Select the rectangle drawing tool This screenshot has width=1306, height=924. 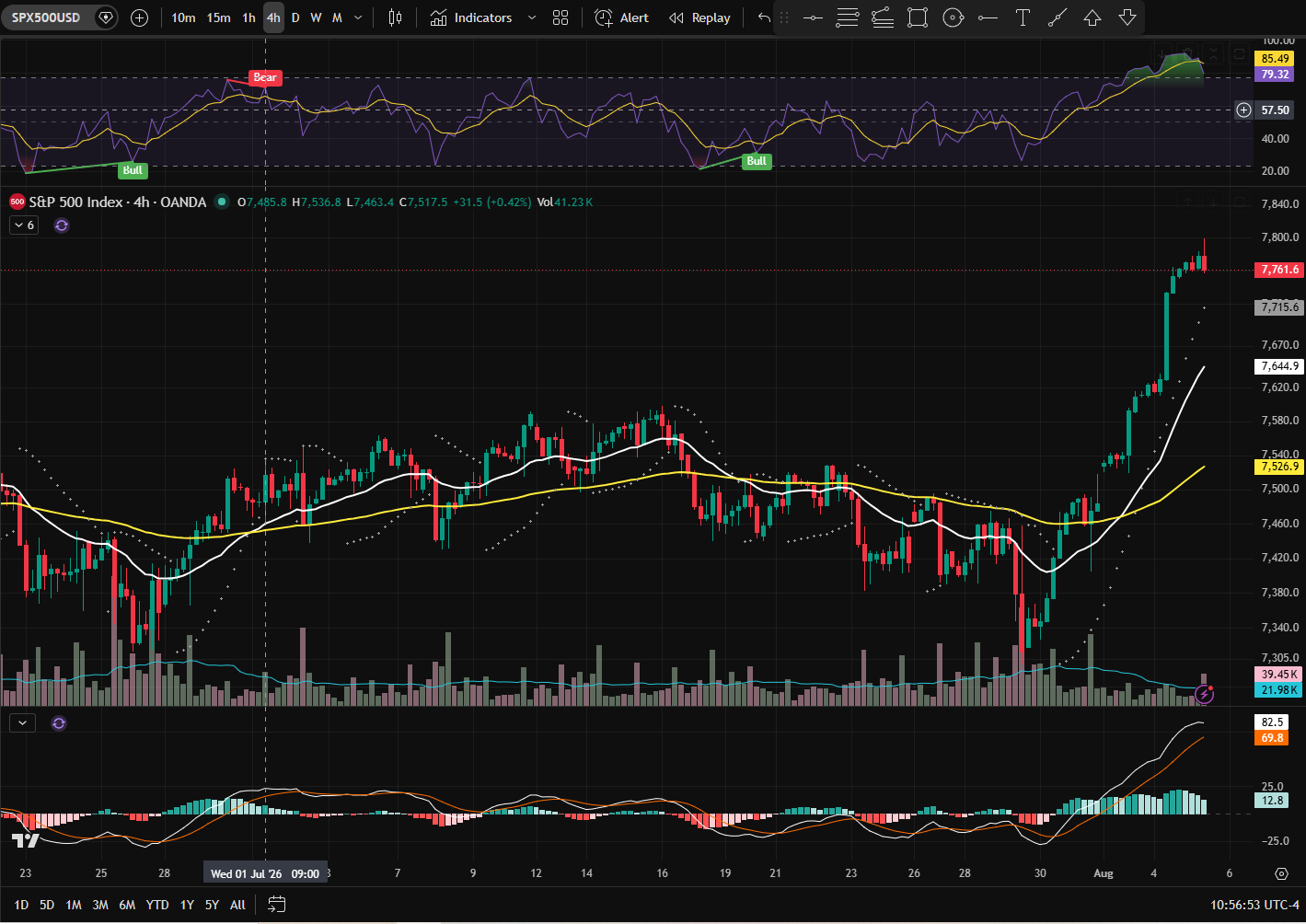click(918, 17)
